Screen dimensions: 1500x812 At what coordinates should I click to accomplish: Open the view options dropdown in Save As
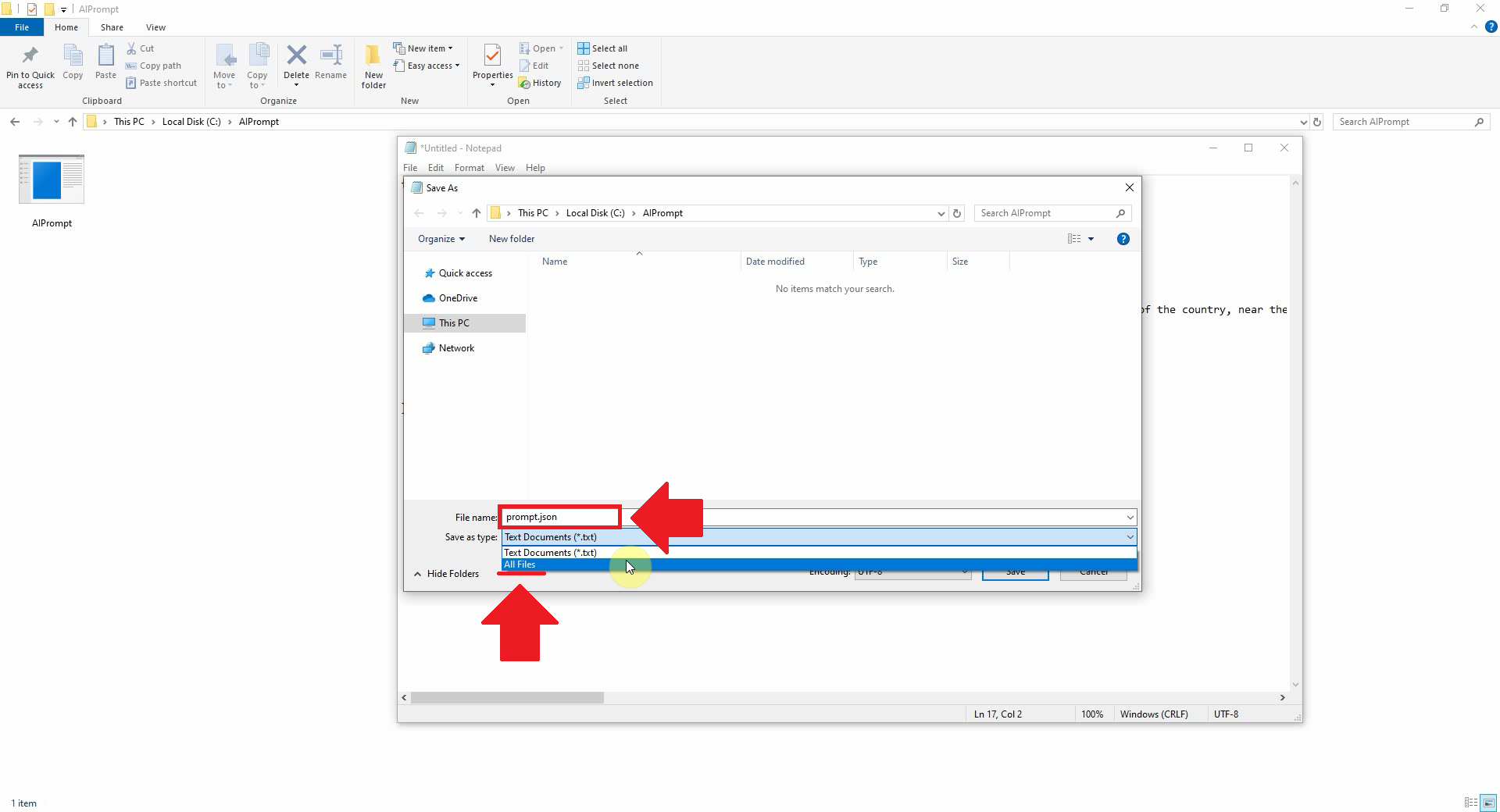(1091, 239)
